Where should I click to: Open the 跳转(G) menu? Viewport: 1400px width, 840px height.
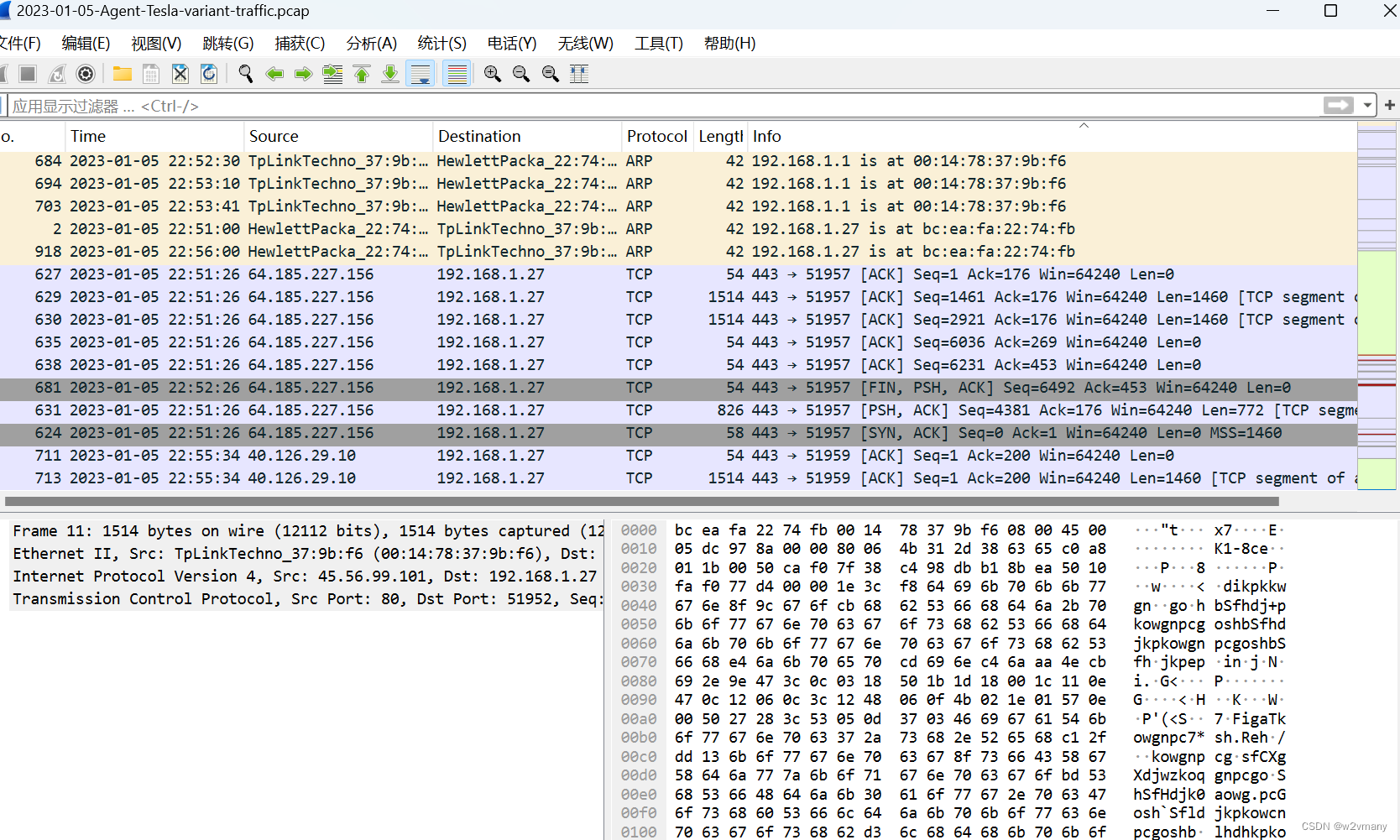coord(228,43)
